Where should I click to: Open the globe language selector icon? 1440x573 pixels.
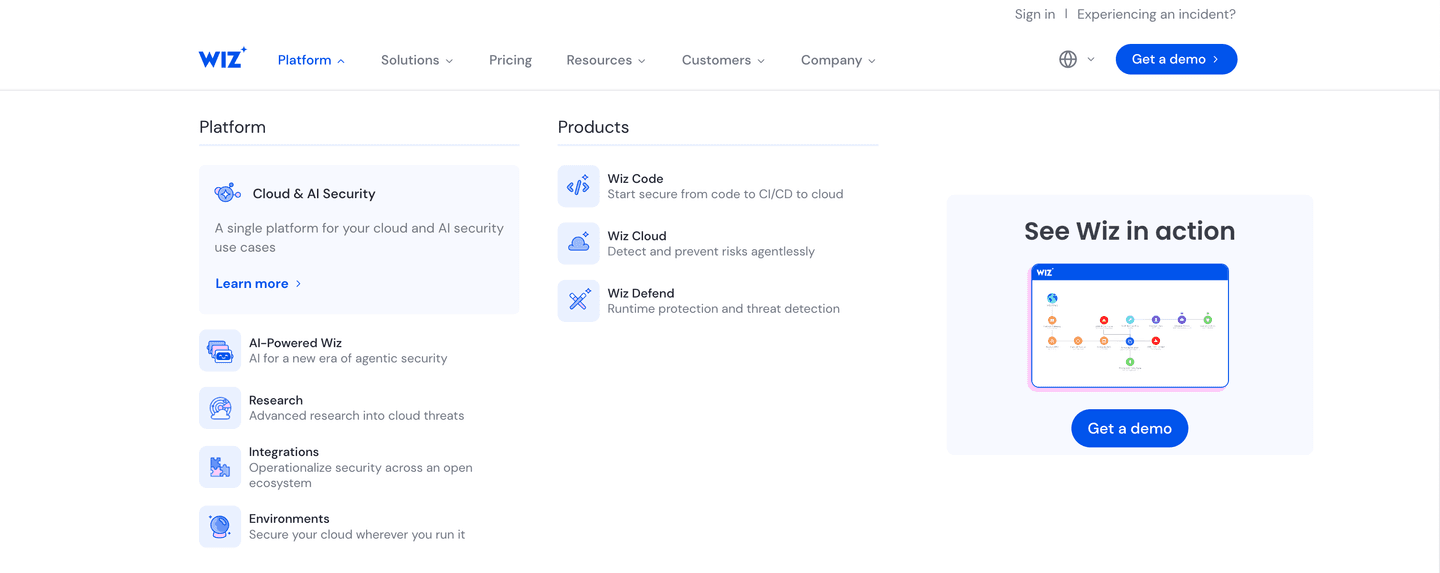[1068, 60]
